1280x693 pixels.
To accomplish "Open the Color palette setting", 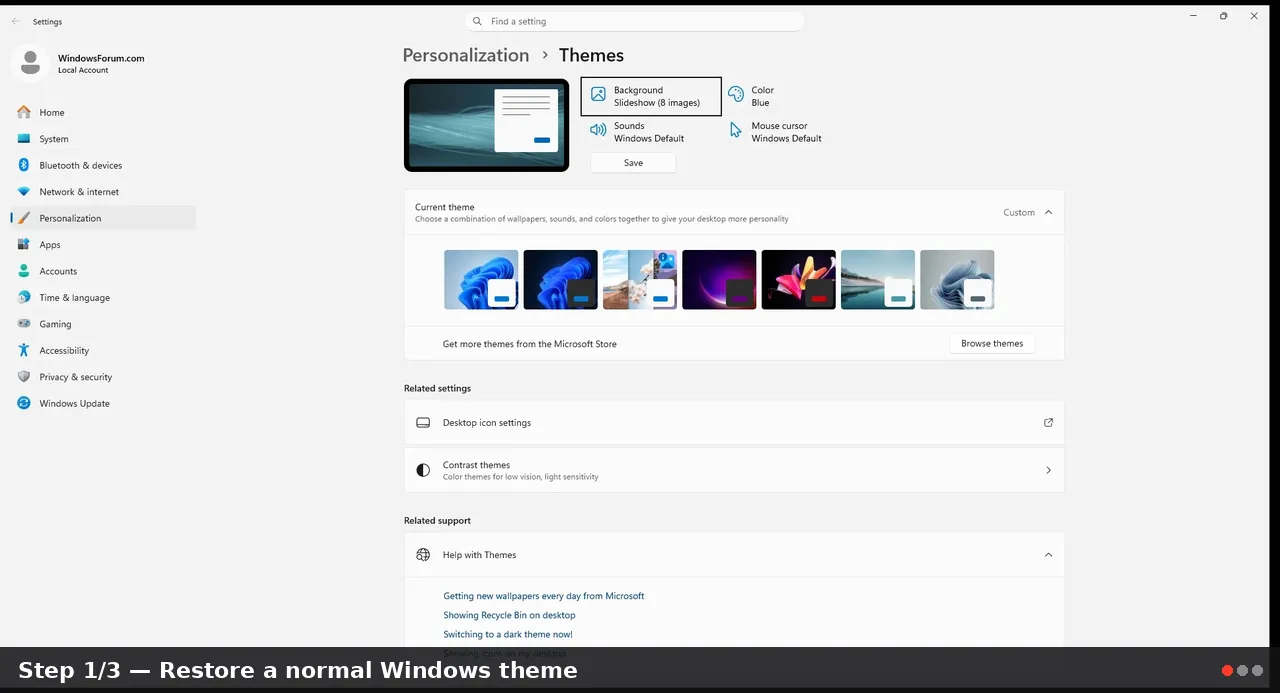I will point(752,96).
